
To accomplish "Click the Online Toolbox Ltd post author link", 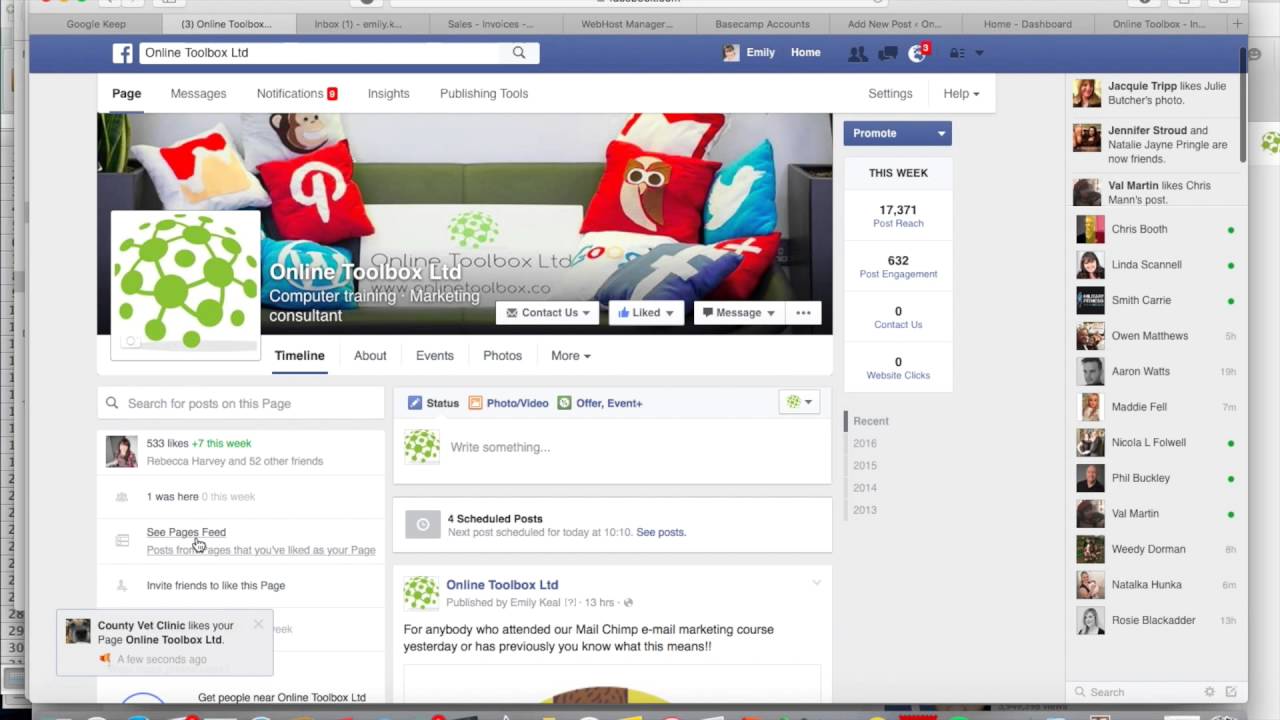I will pos(502,585).
